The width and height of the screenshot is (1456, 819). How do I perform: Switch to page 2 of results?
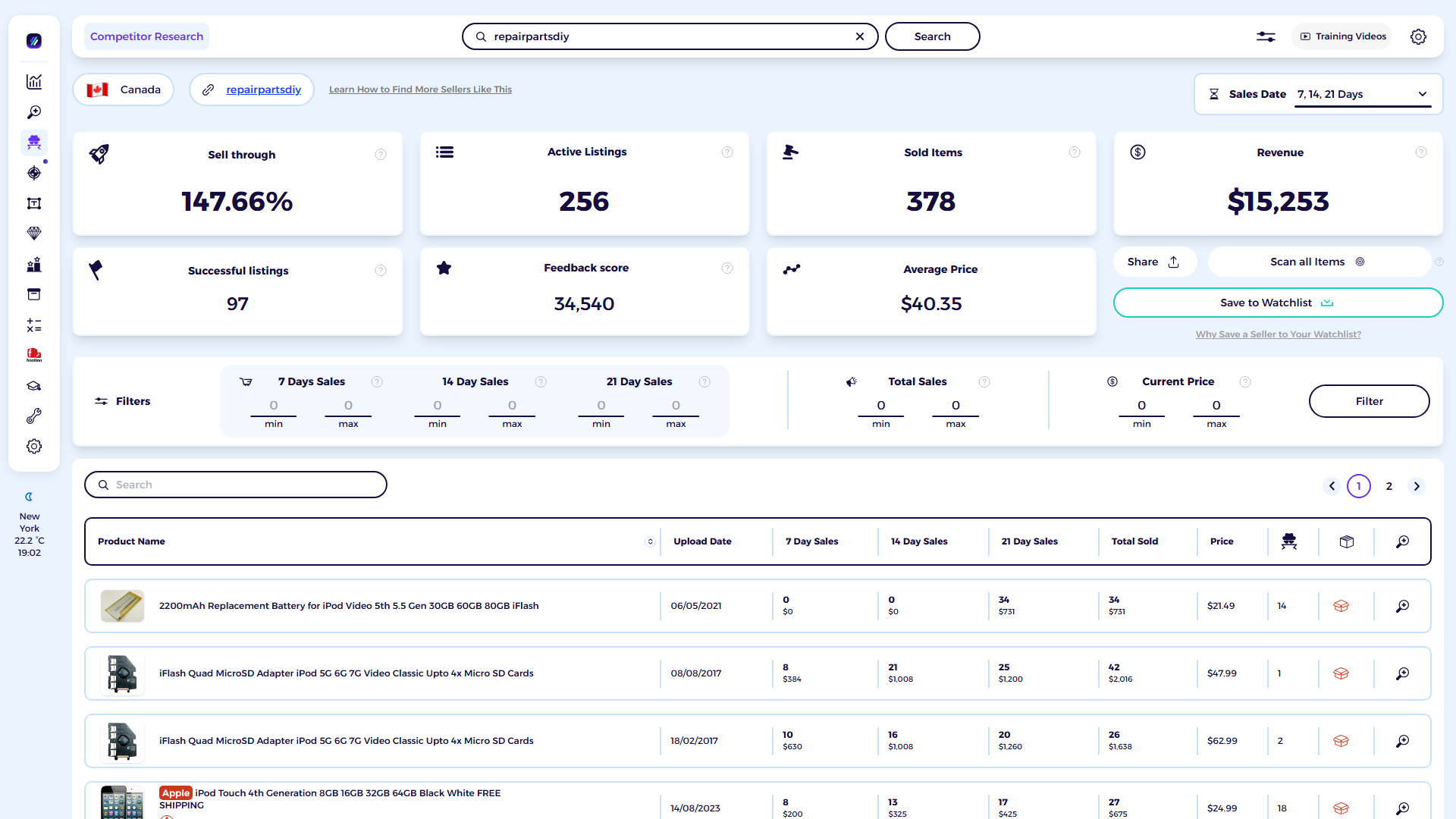(x=1389, y=486)
